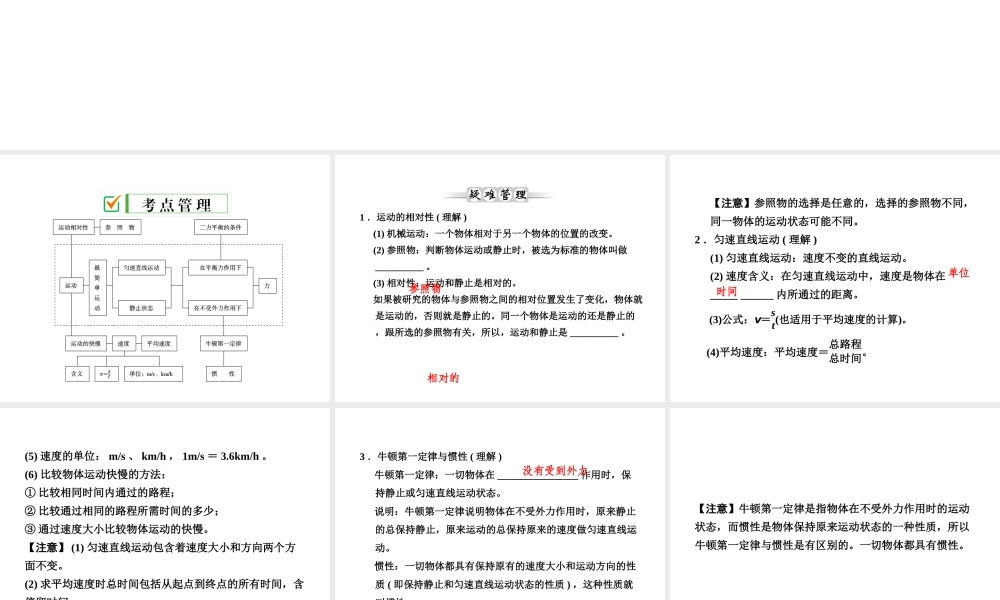Click the line (6) 比较物体运动快慢的方法

tap(95, 474)
